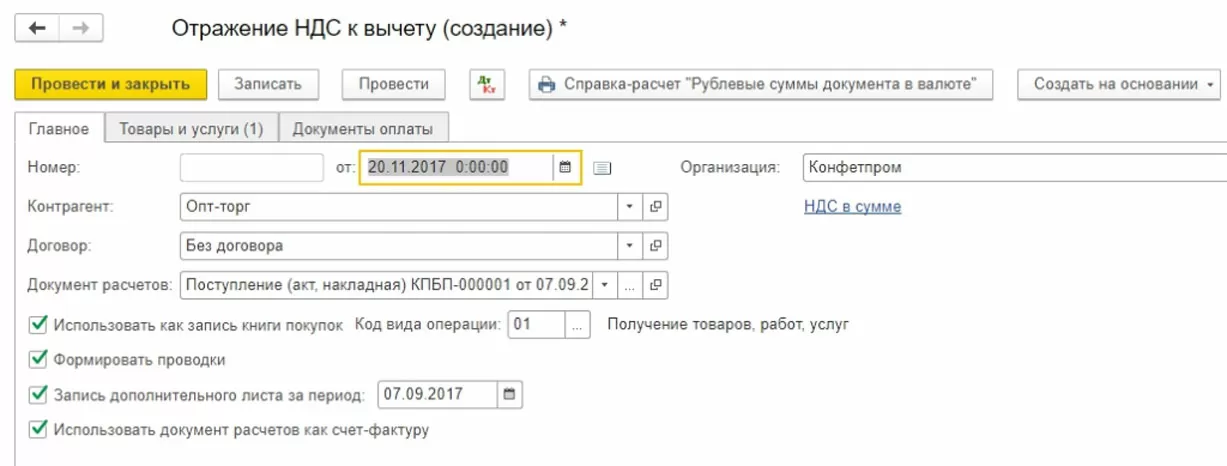
Task: Open 'Создать на основании' dropdown
Action: [1120, 85]
